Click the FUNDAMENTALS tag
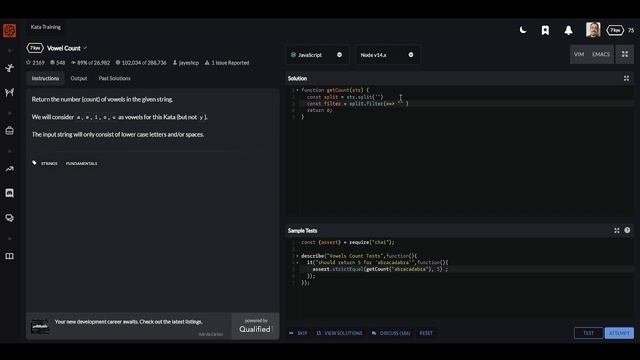Screen dimensions: 640x360 click(82, 164)
